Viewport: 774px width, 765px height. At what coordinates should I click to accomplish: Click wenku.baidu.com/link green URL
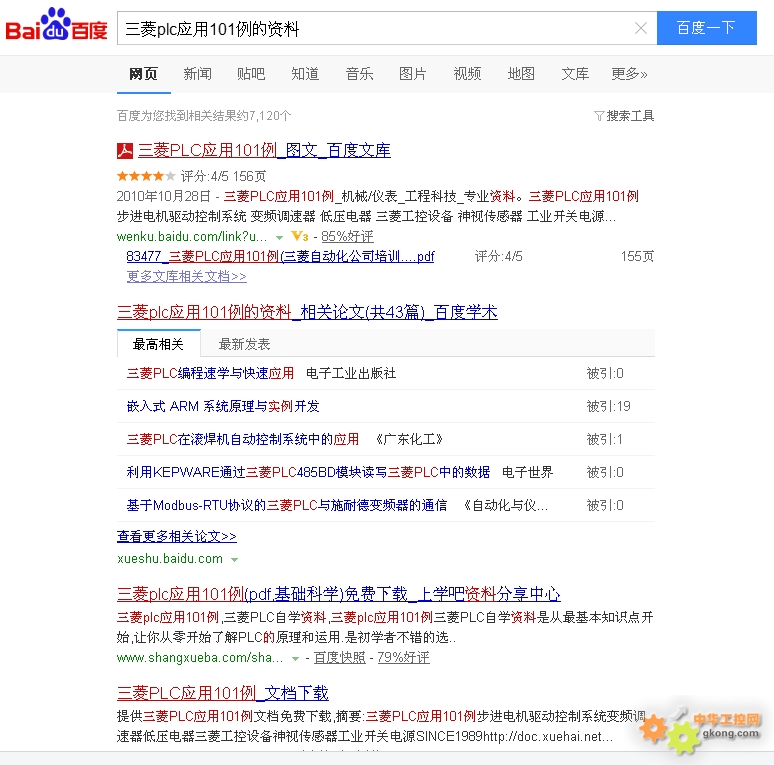(x=192, y=237)
